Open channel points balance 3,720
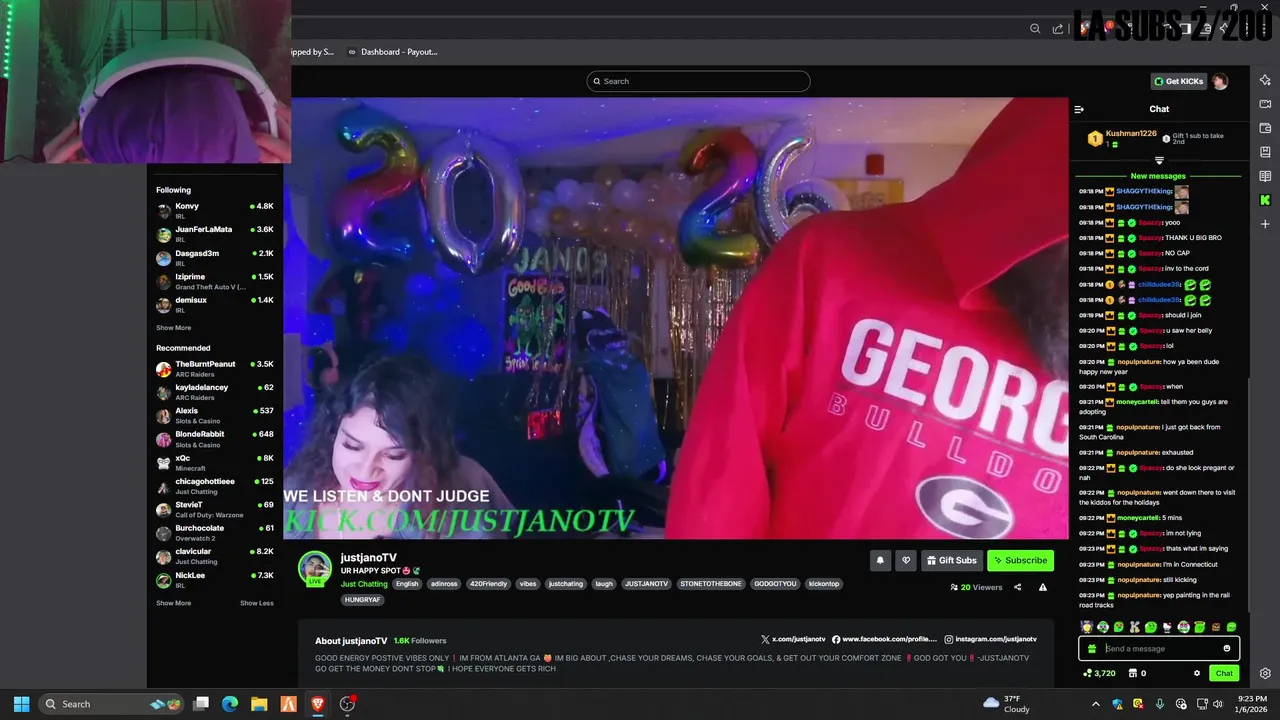The height and width of the screenshot is (720, 1280). pos(1099,673)
